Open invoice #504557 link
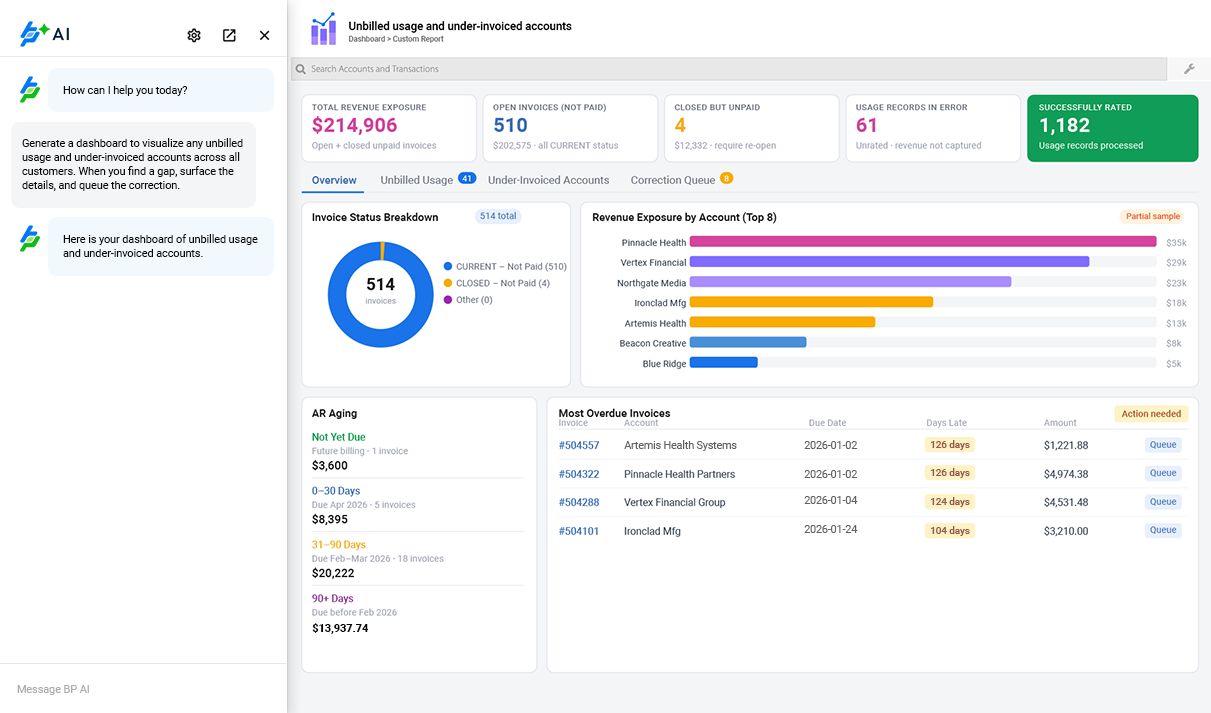This screenshot has height=713, width=1211. pos(579,445)
